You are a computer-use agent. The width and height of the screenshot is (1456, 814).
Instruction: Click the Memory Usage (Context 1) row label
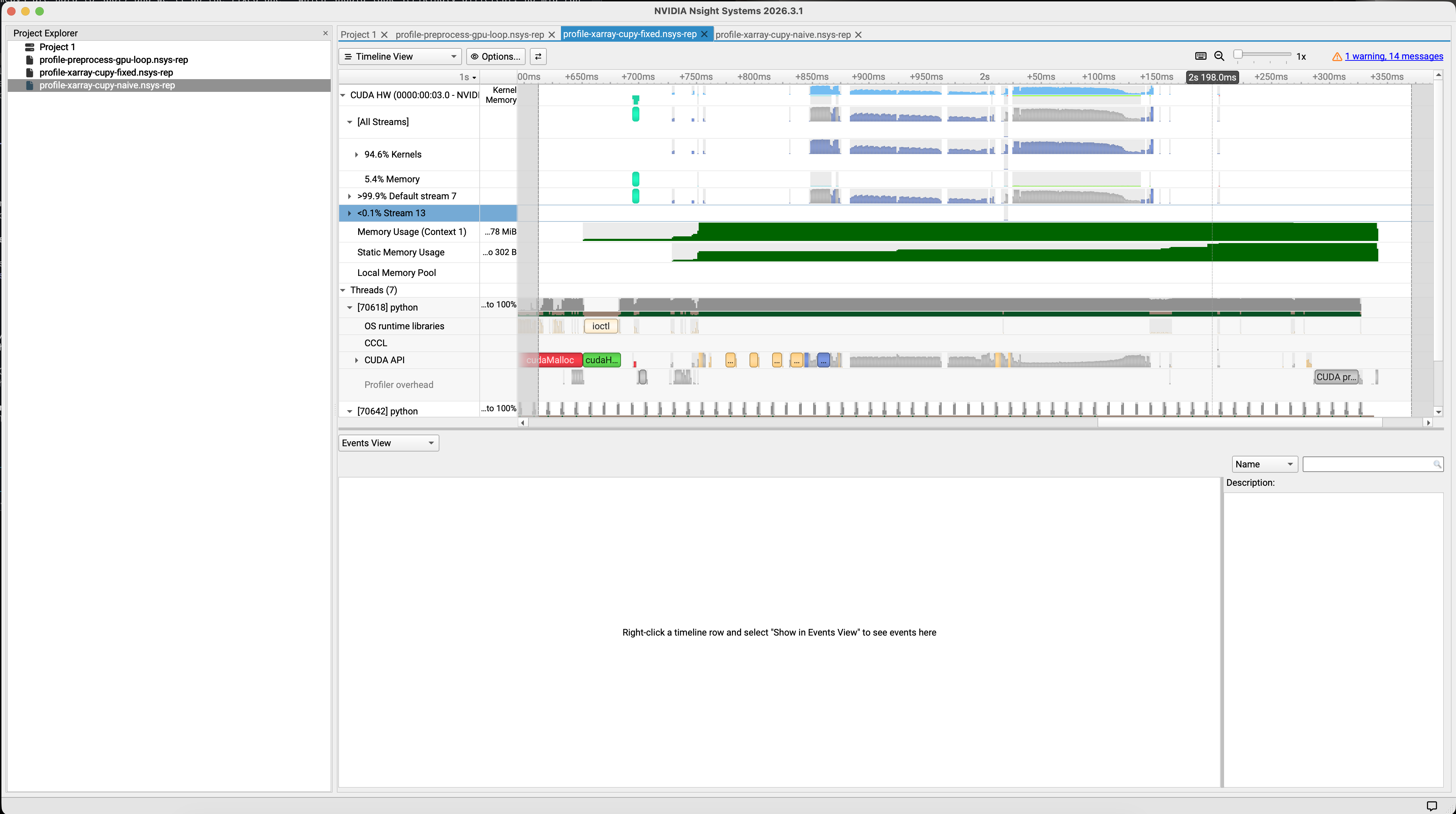[412, 232]
